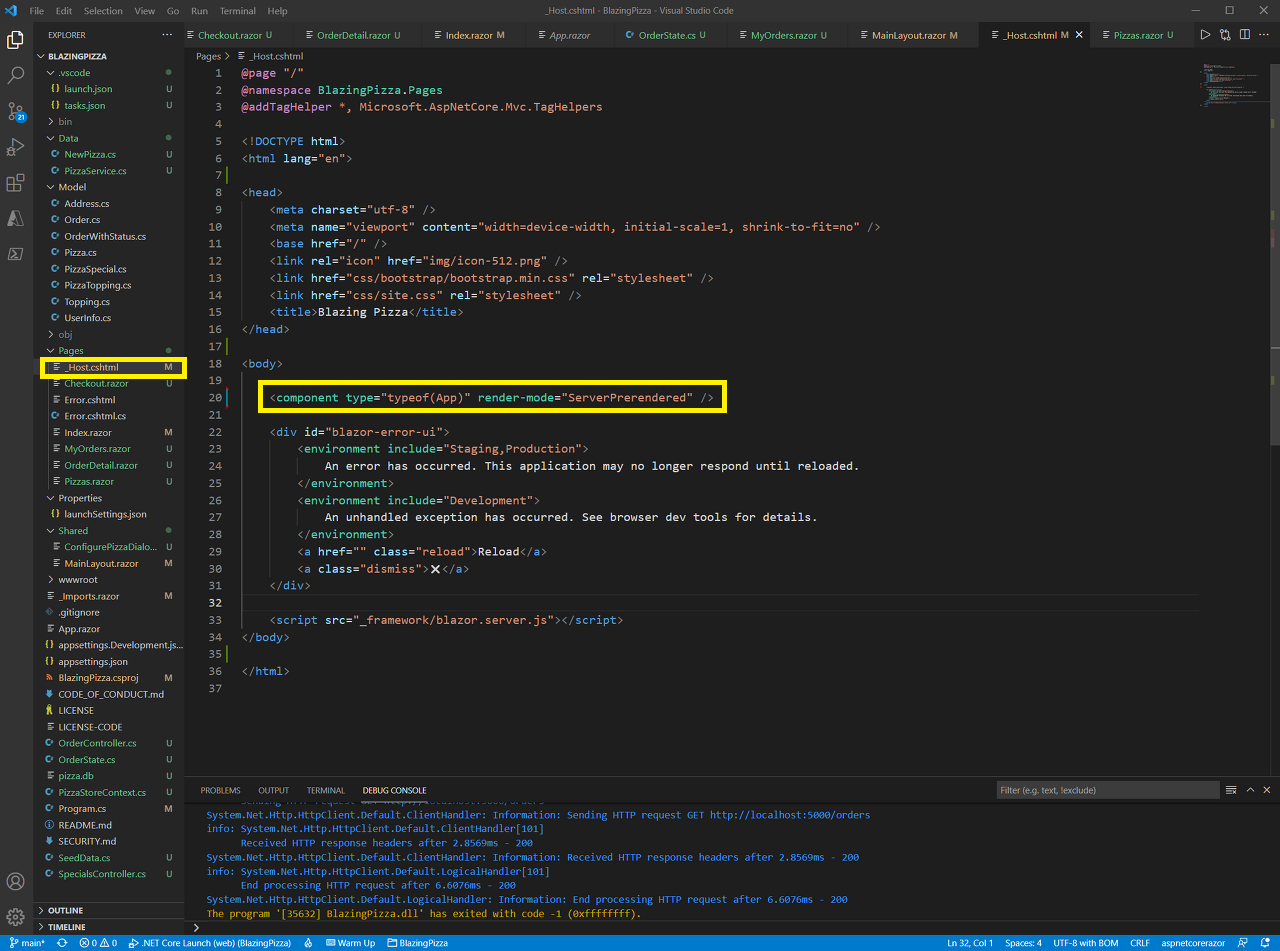
Task: Clear the debug console
Action: (x=1232, y=790)
